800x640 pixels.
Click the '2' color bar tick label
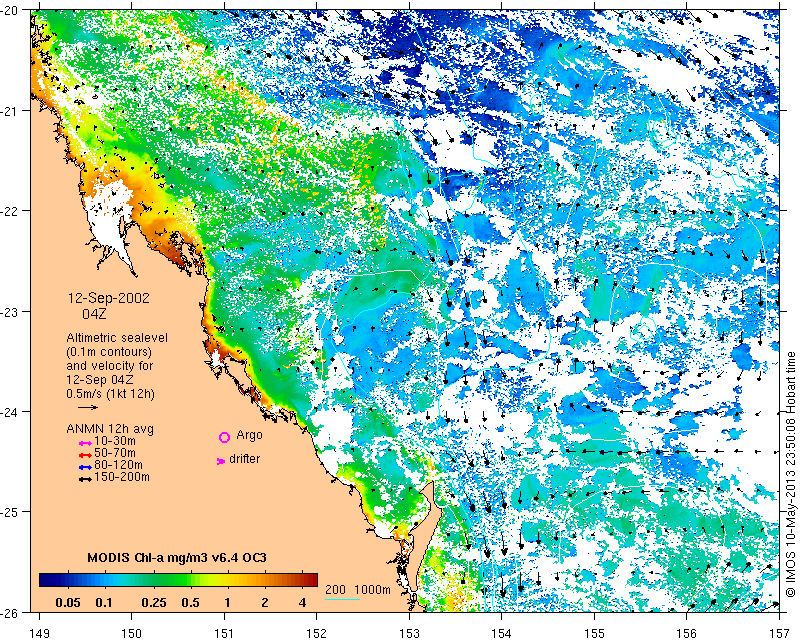tap(265, 603)
